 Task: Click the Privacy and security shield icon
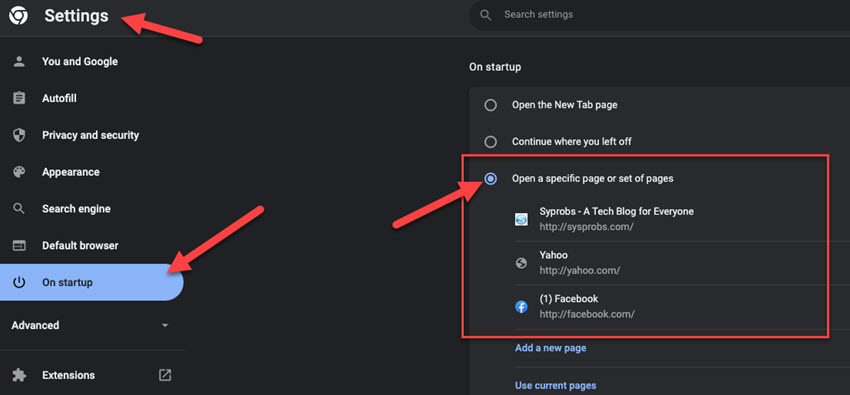tap(19, 135)
